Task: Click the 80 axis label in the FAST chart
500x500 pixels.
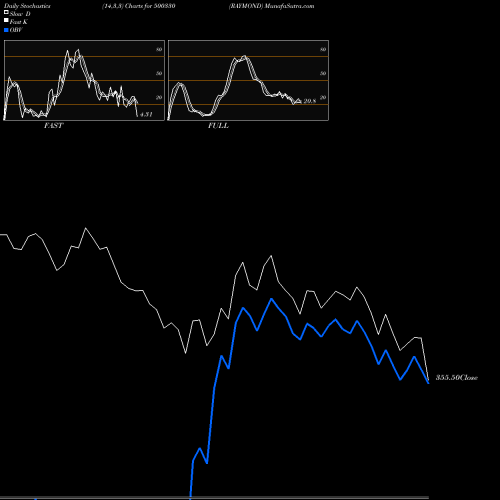Action: 159,49
